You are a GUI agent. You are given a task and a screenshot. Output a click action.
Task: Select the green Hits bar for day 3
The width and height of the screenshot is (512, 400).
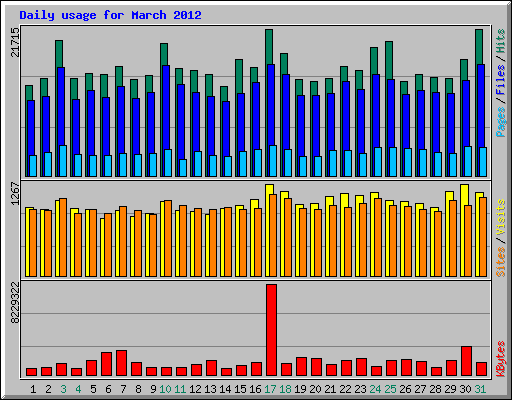59,53
